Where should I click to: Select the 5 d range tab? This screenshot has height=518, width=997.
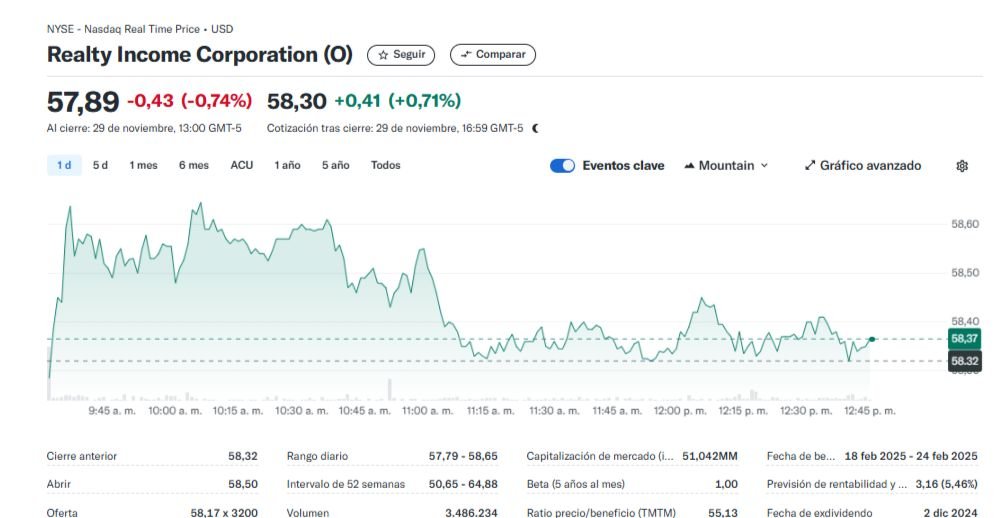click(x=100, y=165)
